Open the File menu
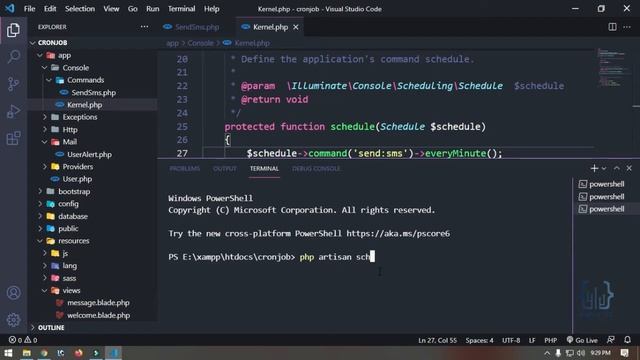This screenshot has width=640, height=360. pos(29,9)
